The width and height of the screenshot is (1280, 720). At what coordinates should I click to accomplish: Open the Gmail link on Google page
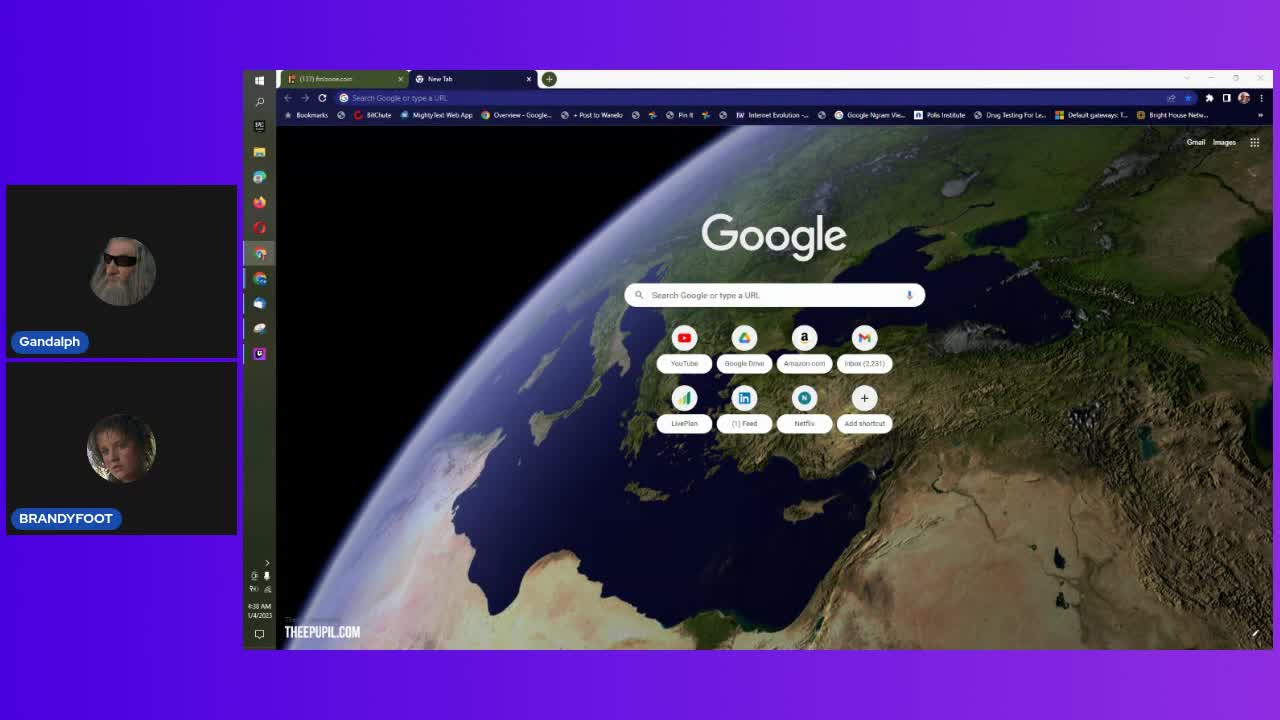tap(1196, 142)
